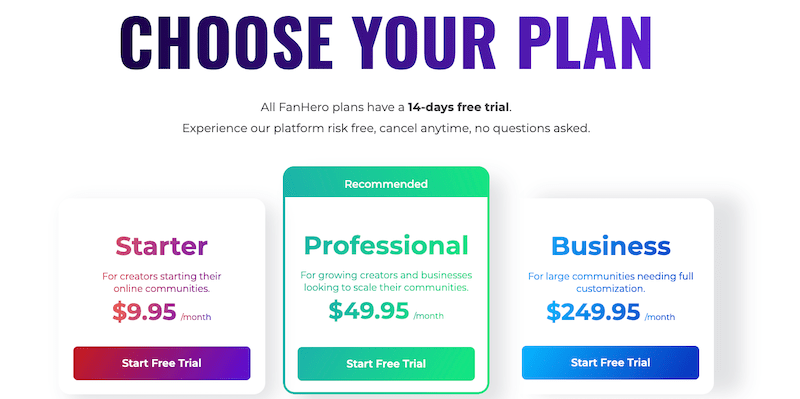Click the Starter description about creators starting communities
The height and width of the screenshot is (399, 800).
coord(162,282)
